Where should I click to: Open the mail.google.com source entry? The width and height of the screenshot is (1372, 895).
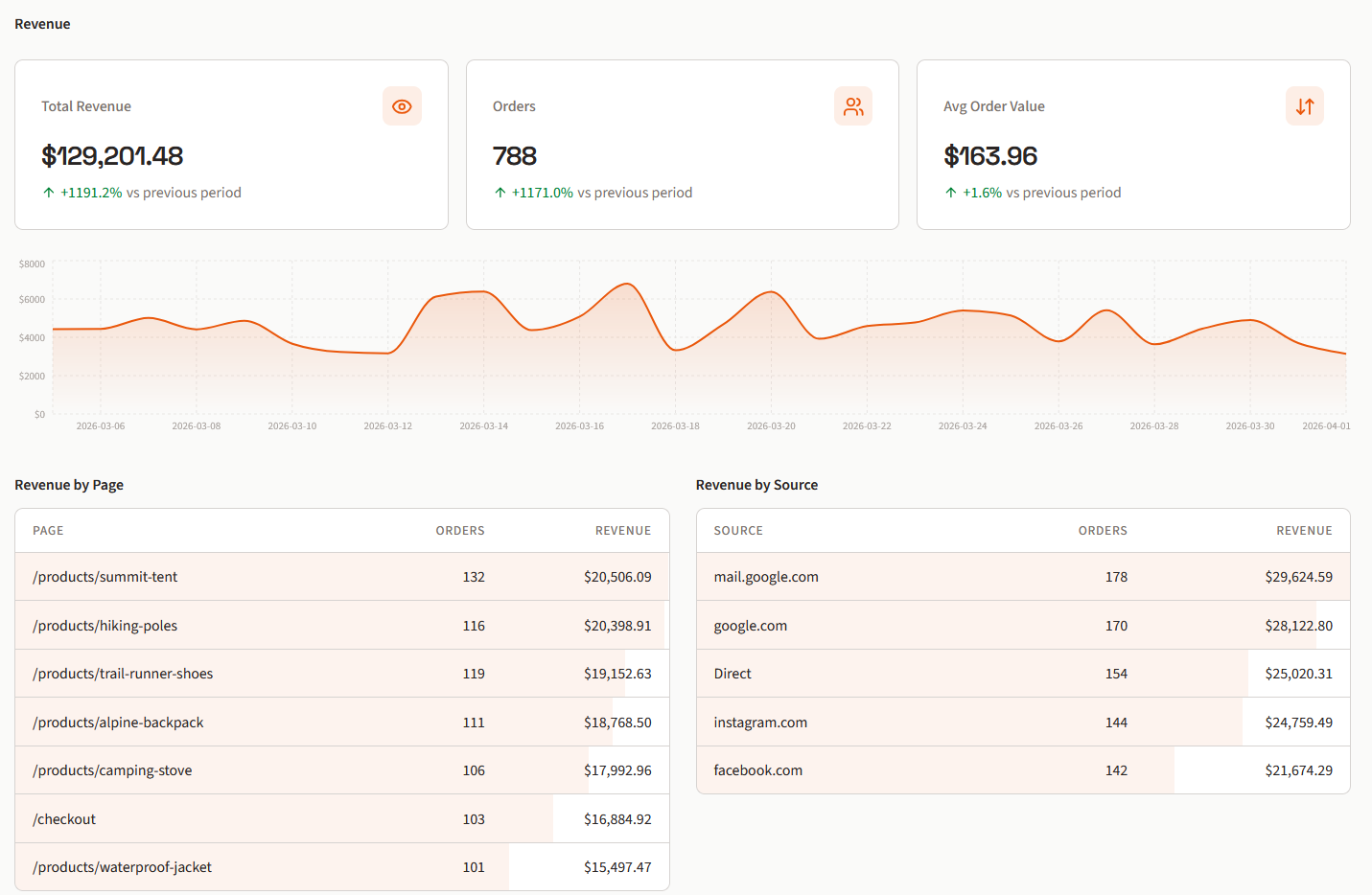coord(766,577)
